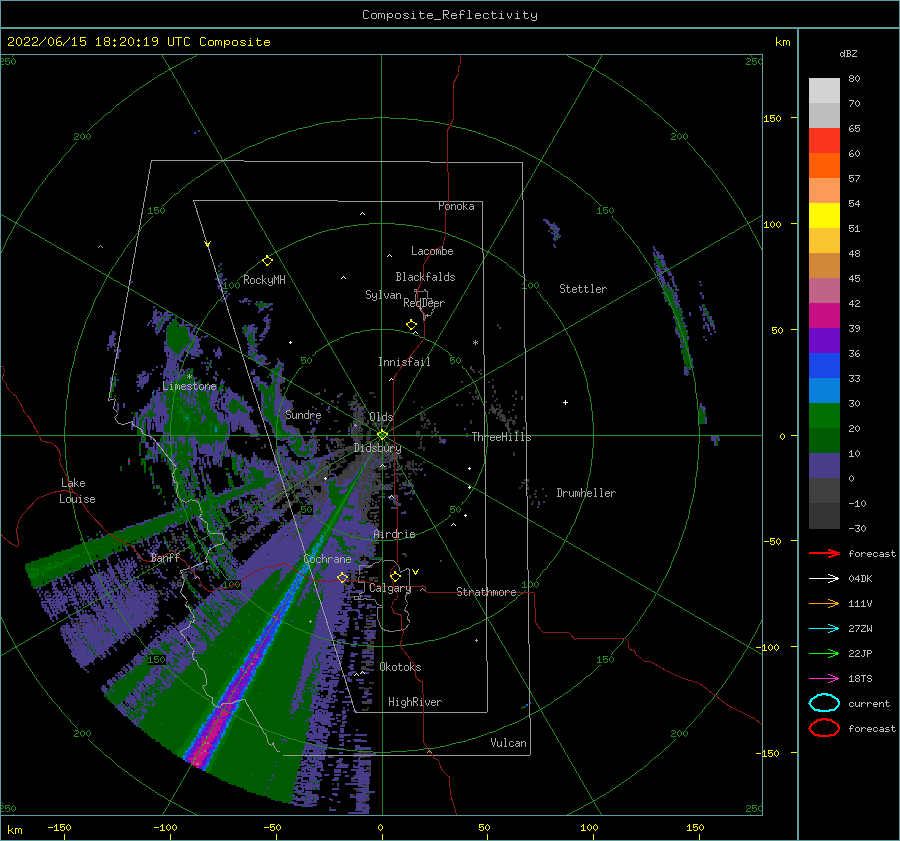Viewport: 900px width, 841px height.
Task: Click the magenta 39-42 dBZ color band
Action: 824,316
